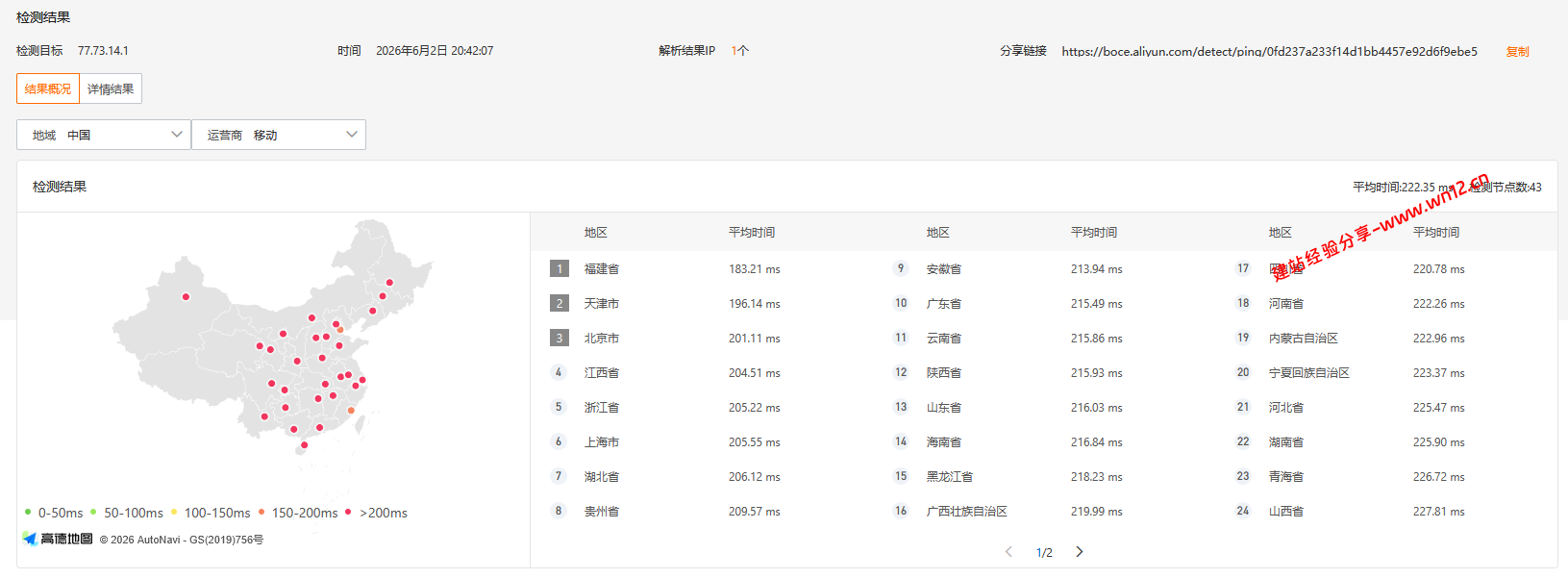Open the 结果概况 tab
Viewport: 1568px width, 579px height.
(x=48, y=88)
